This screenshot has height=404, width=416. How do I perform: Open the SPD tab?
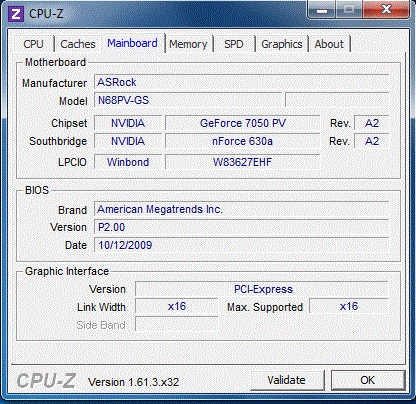pos(234,44)
